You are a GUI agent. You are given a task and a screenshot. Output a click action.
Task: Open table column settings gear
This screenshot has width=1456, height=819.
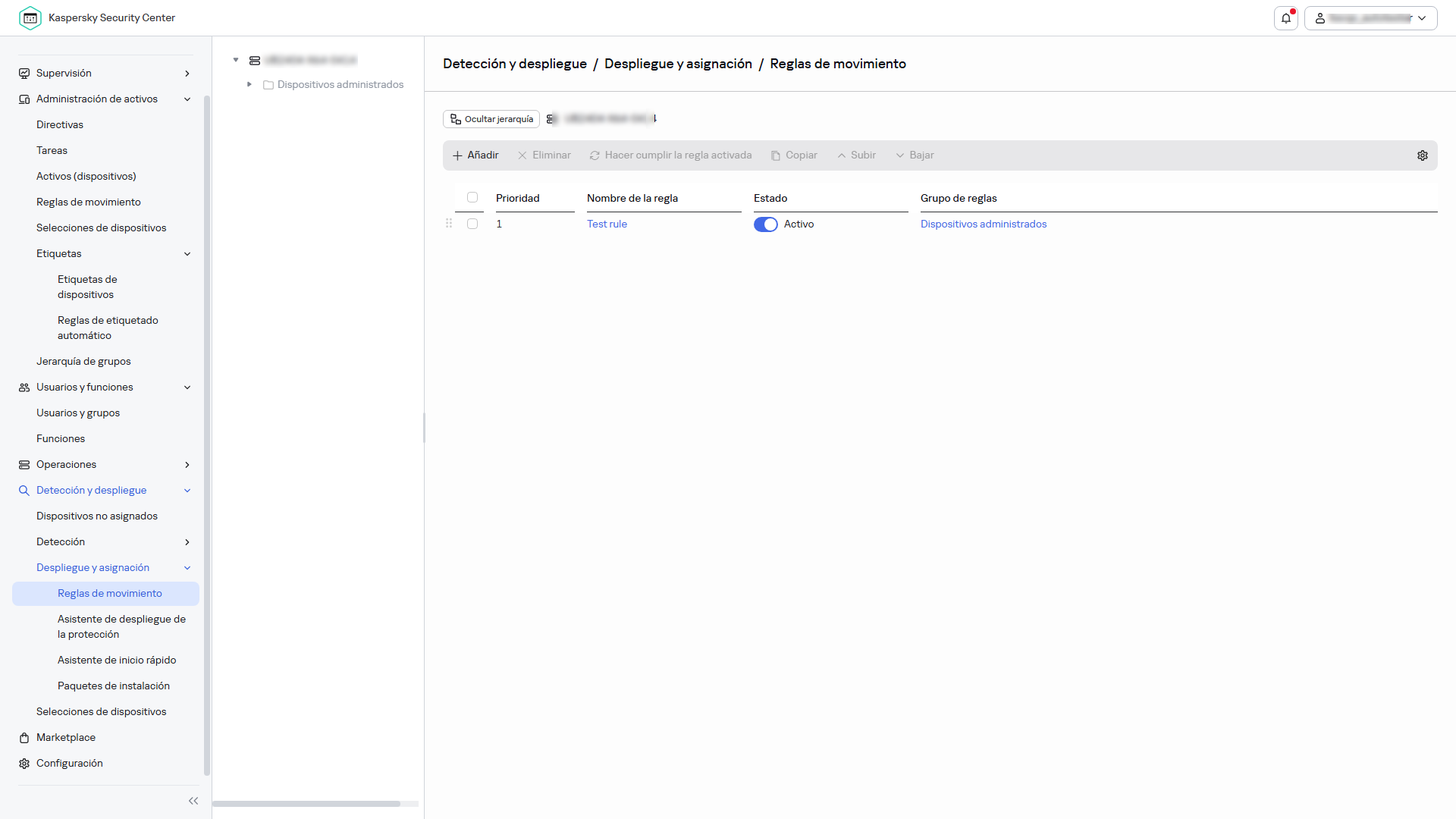[1423, 155]
